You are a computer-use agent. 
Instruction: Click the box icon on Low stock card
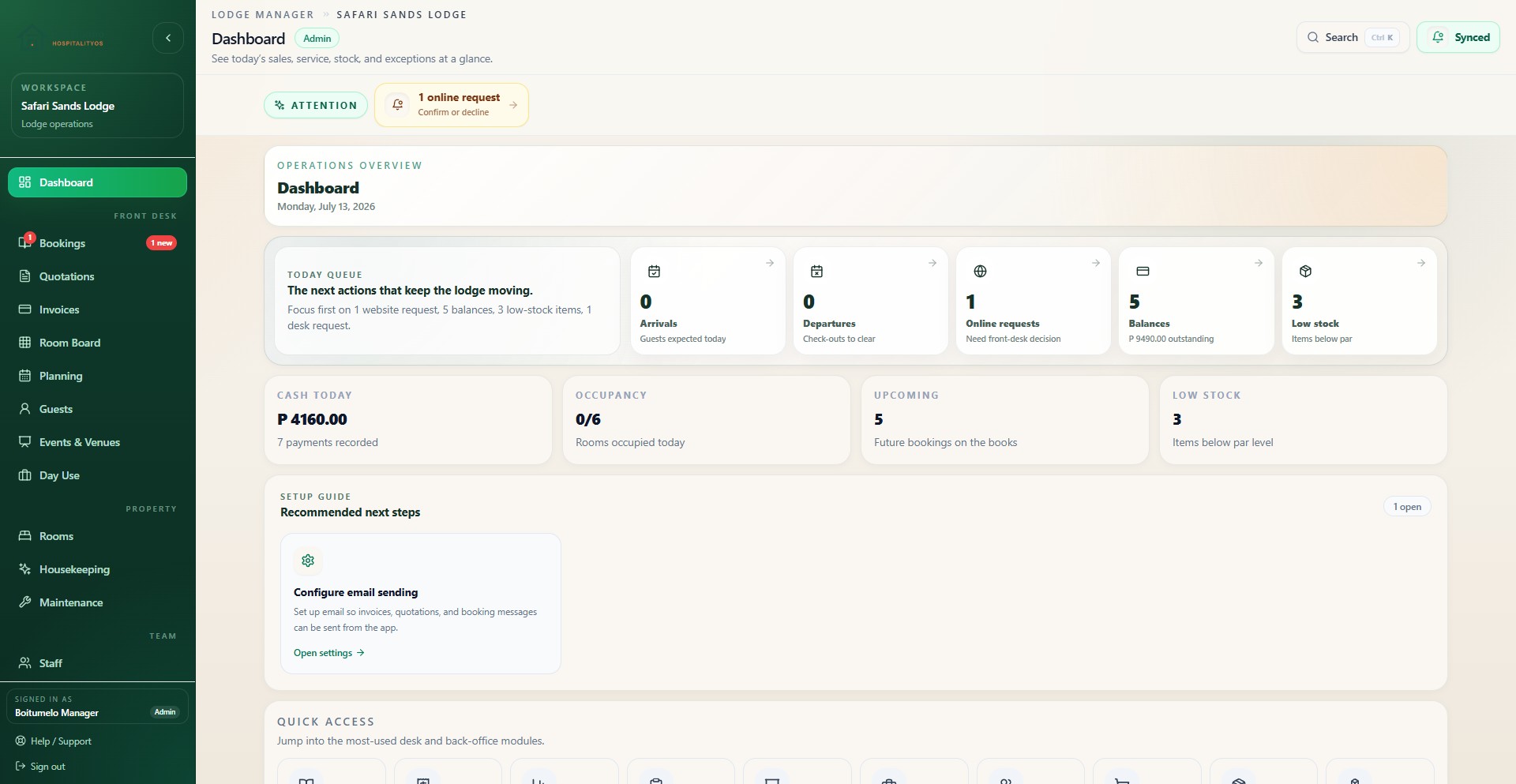pyautogui.click(x=1306, y=272)
